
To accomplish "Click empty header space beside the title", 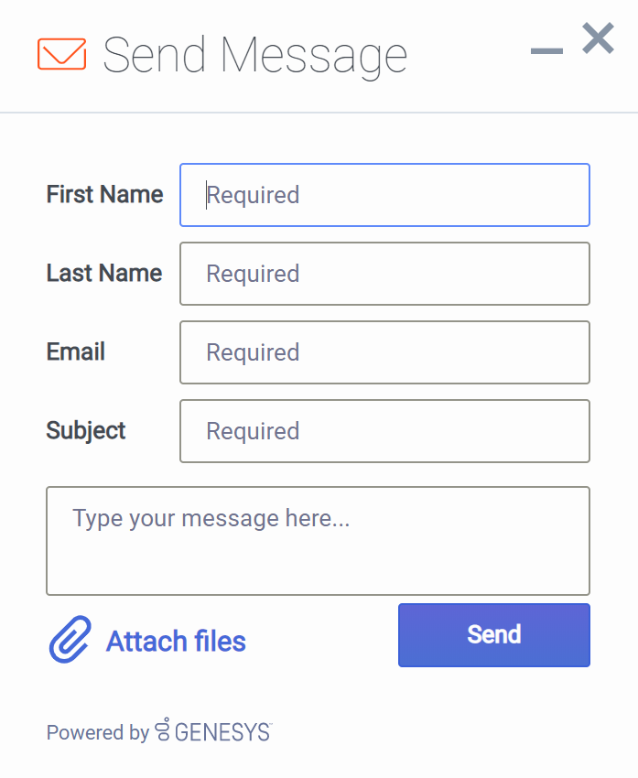I will (x=468, y=55).
